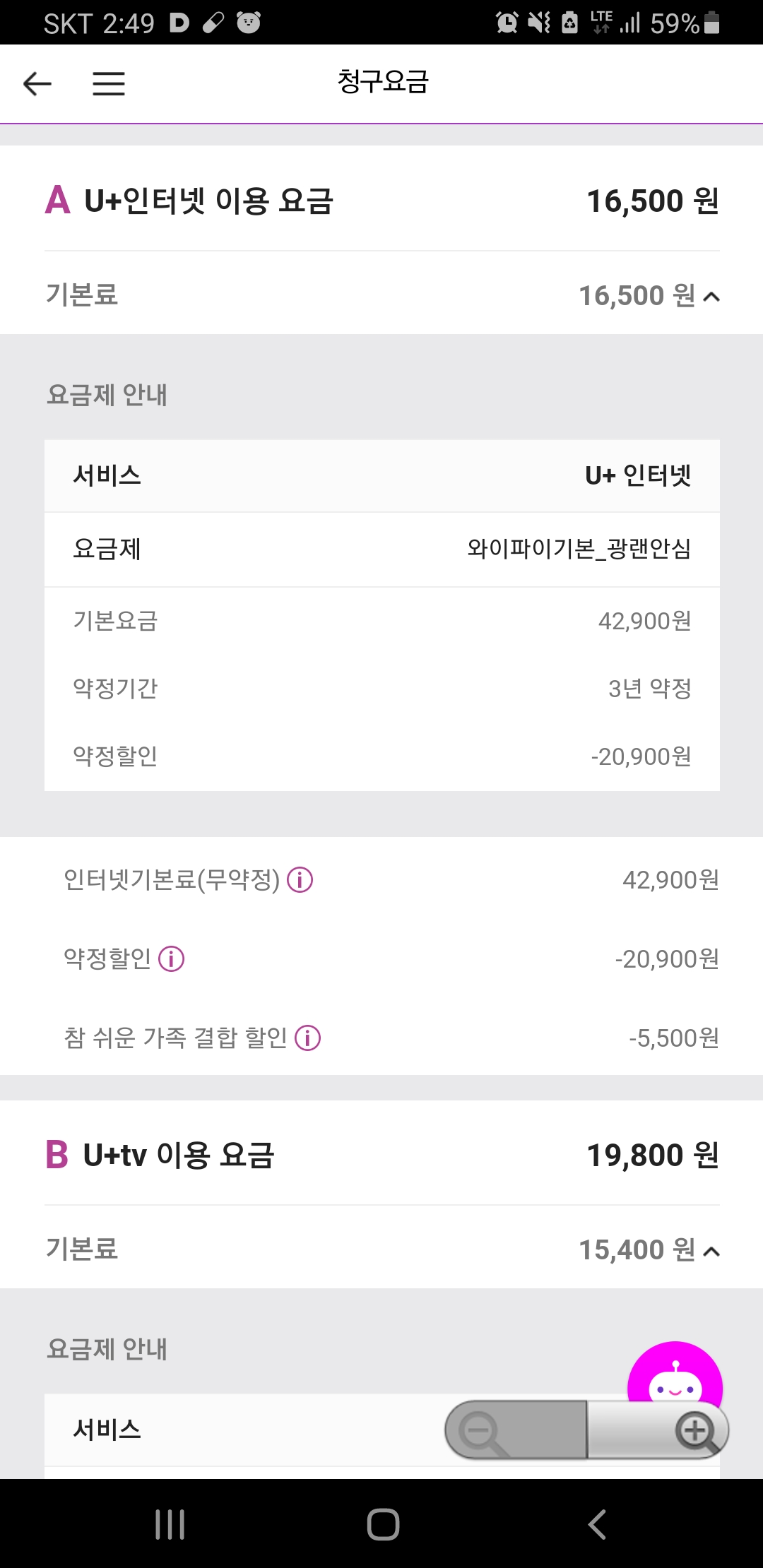Tap the 약정기간 3년 약정 row
The width and height of the screenshot is (763, 1568).
tap(381, 688)
